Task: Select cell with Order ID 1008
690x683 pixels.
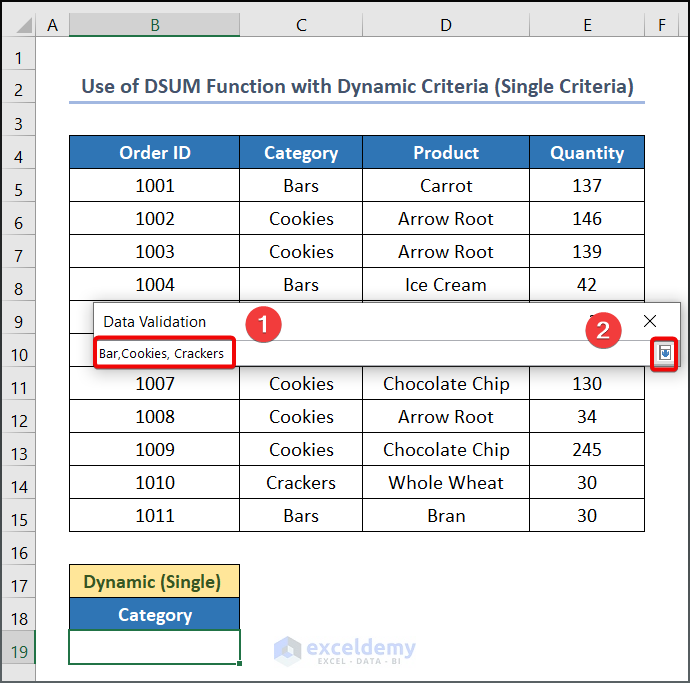Action: (x=154, y=417)
